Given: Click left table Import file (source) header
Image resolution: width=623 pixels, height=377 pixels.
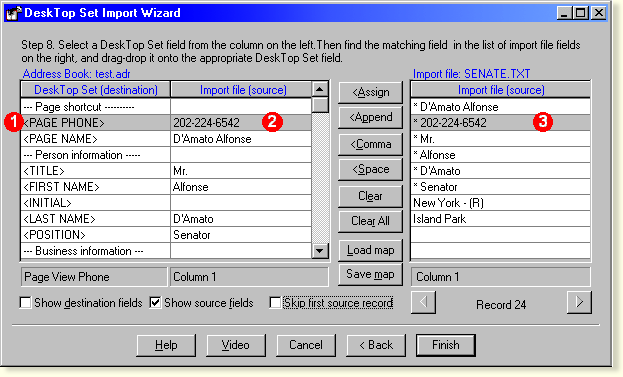Looking at the screenshot, I should [x=241, y=90].
